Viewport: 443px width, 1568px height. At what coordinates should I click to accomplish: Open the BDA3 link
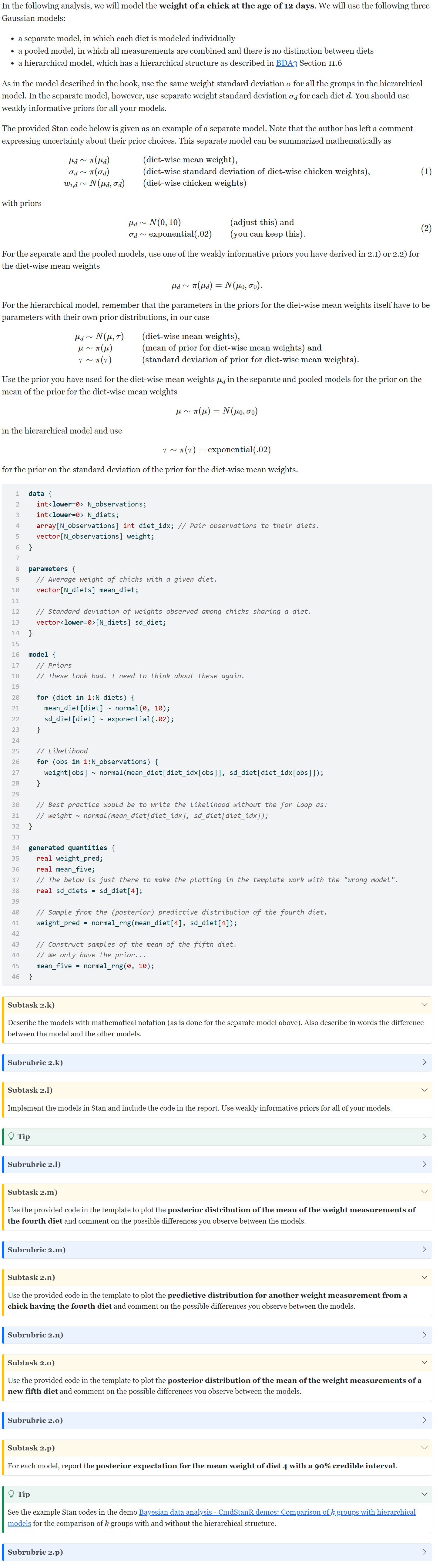287,63
